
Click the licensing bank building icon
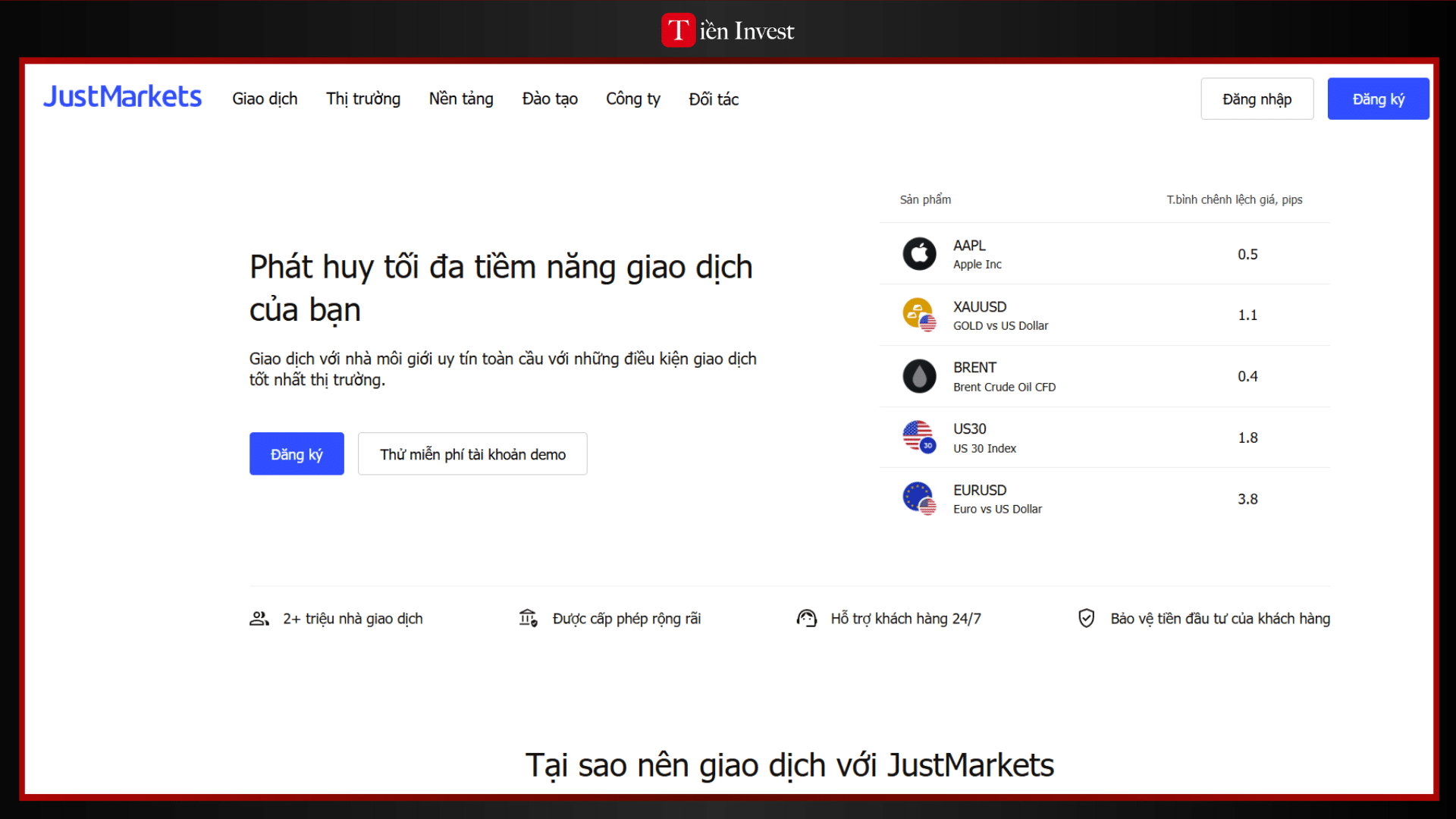(529, 619)
